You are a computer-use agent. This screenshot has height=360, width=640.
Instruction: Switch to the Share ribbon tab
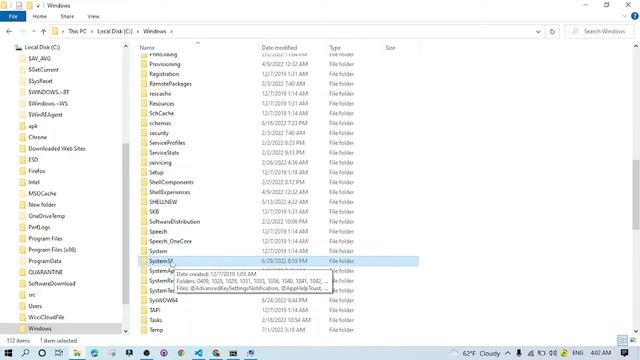tap(67, 16)
